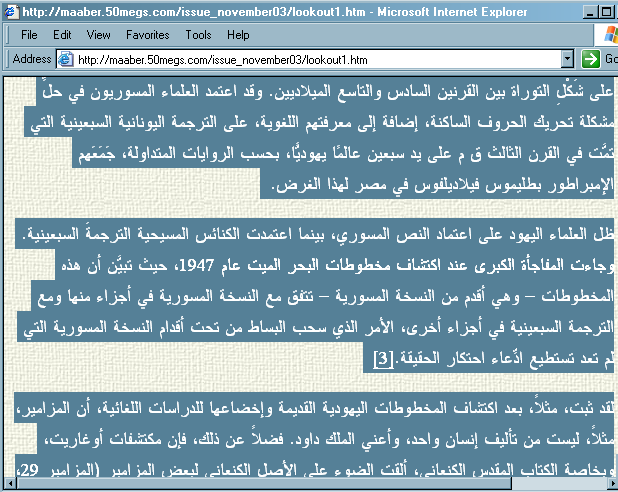Click the page icon in the address bar
Viewport: 618px width, 492px height.
point(67,59)
